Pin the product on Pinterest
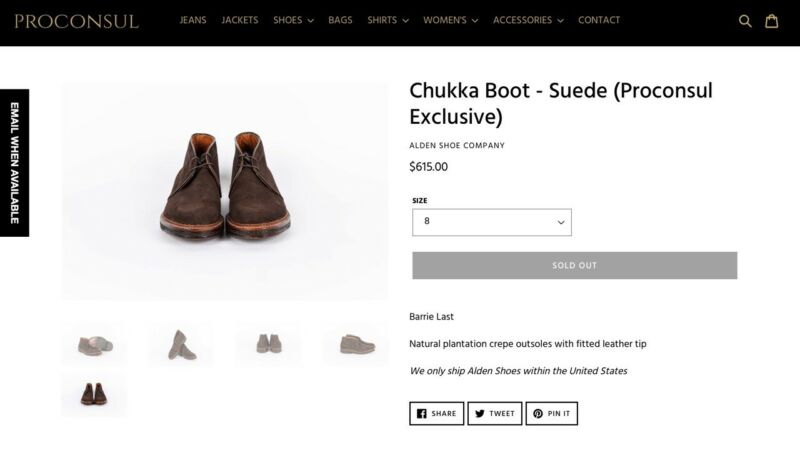 551,413
